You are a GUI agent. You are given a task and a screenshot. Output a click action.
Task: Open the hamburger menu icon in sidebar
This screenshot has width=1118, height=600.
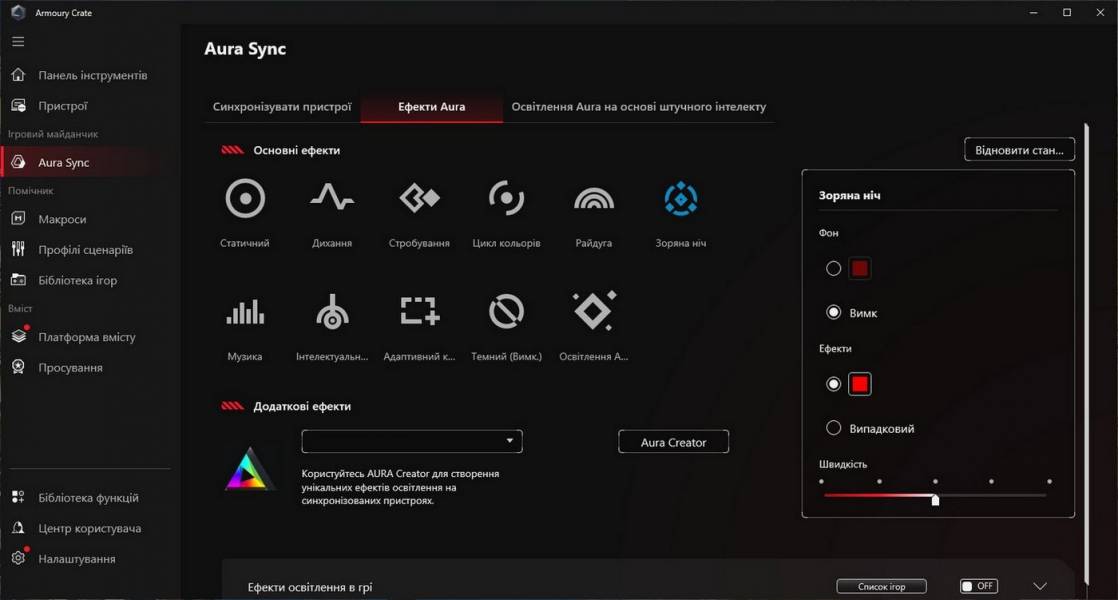(x=18, y=41)
